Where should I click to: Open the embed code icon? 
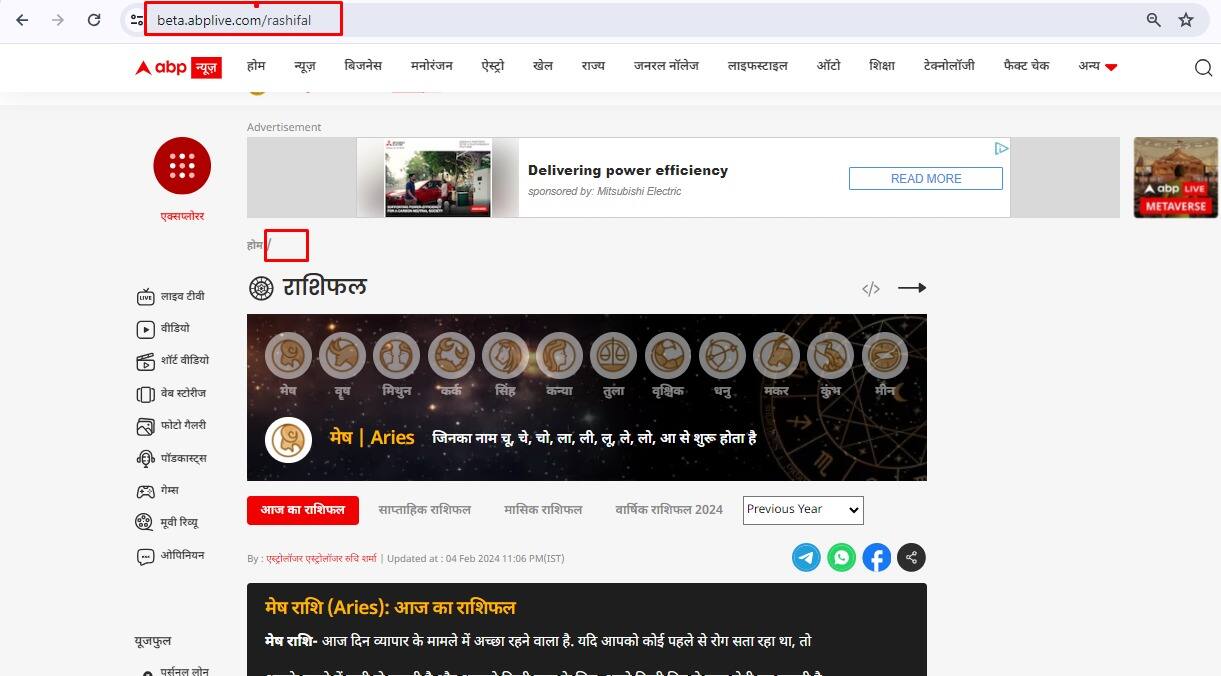pos(871,289)
